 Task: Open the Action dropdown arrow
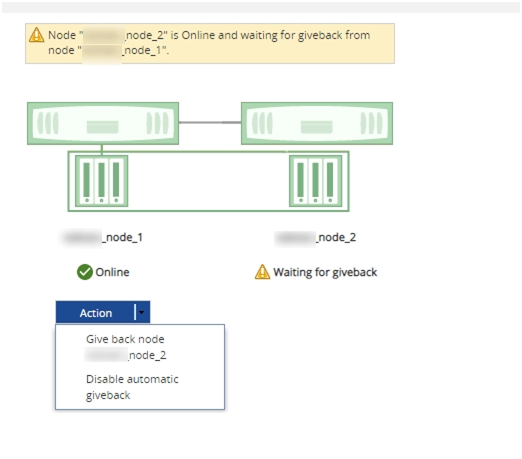[142, 312]
